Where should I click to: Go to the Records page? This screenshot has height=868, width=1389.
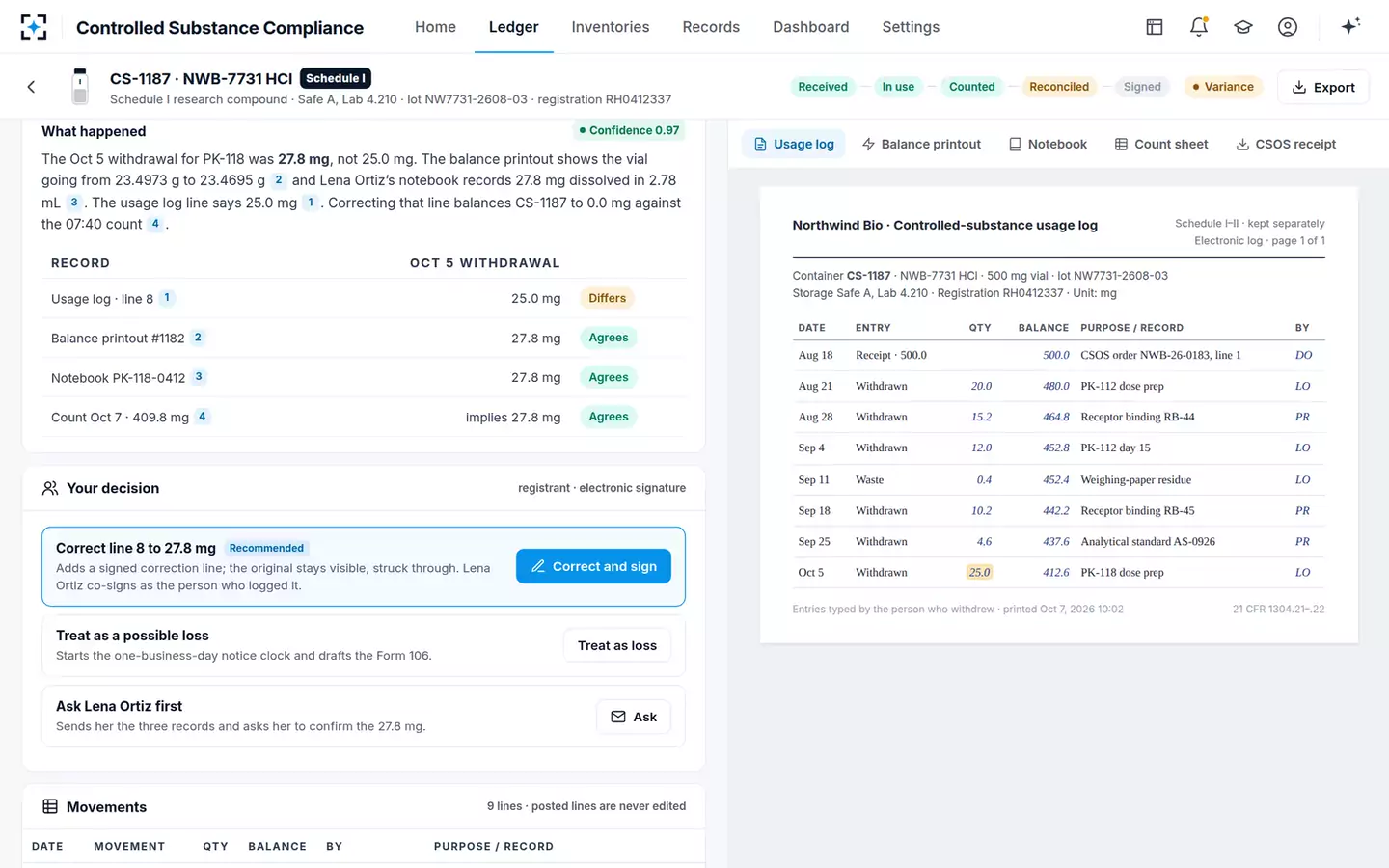[x=711, y=27]
